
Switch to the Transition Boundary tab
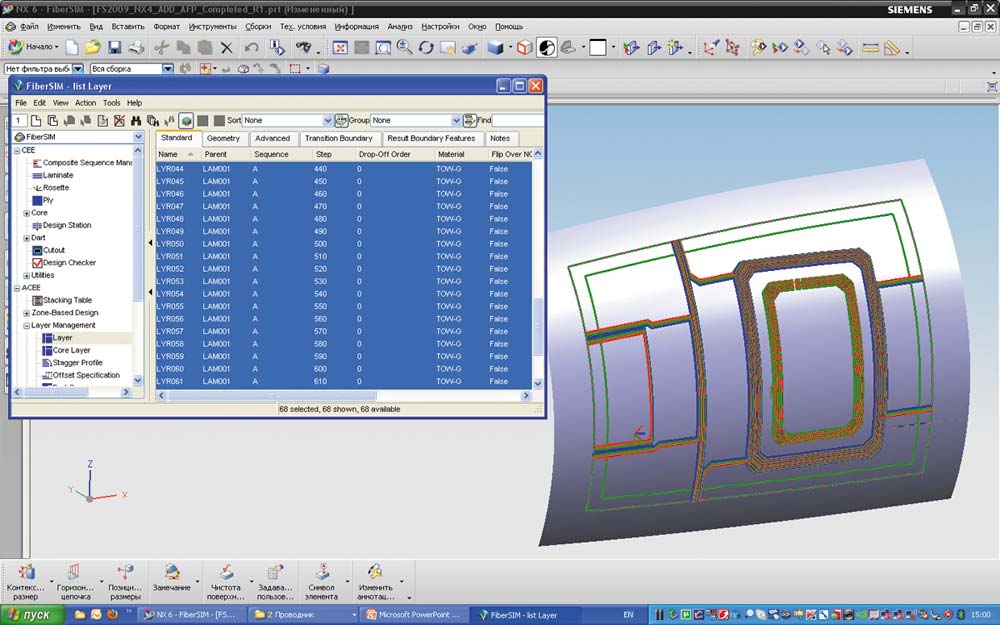click(x=339, y=138)
